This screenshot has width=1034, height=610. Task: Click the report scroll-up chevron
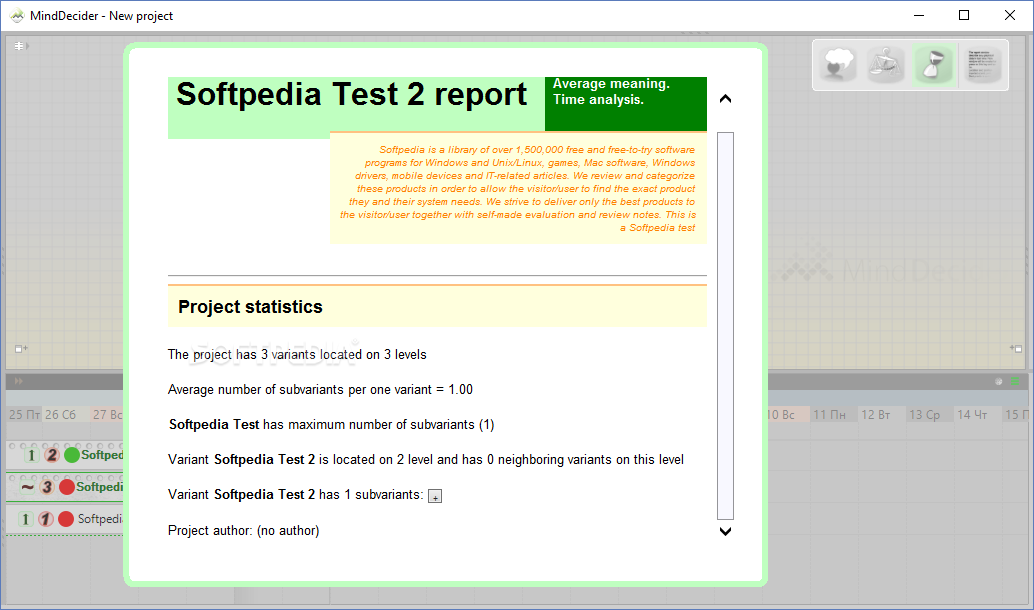click(725, 99)
